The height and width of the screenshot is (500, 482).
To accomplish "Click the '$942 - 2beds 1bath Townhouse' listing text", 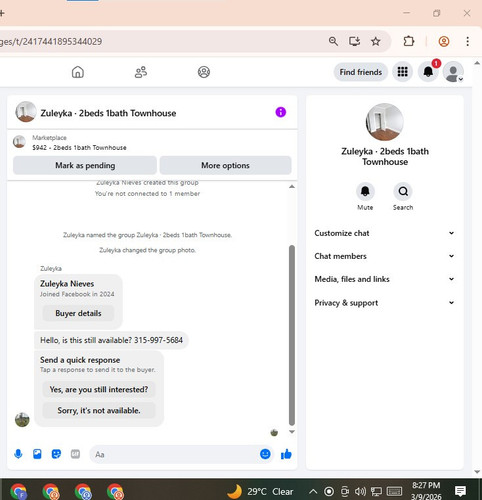I will click(79, 148).
